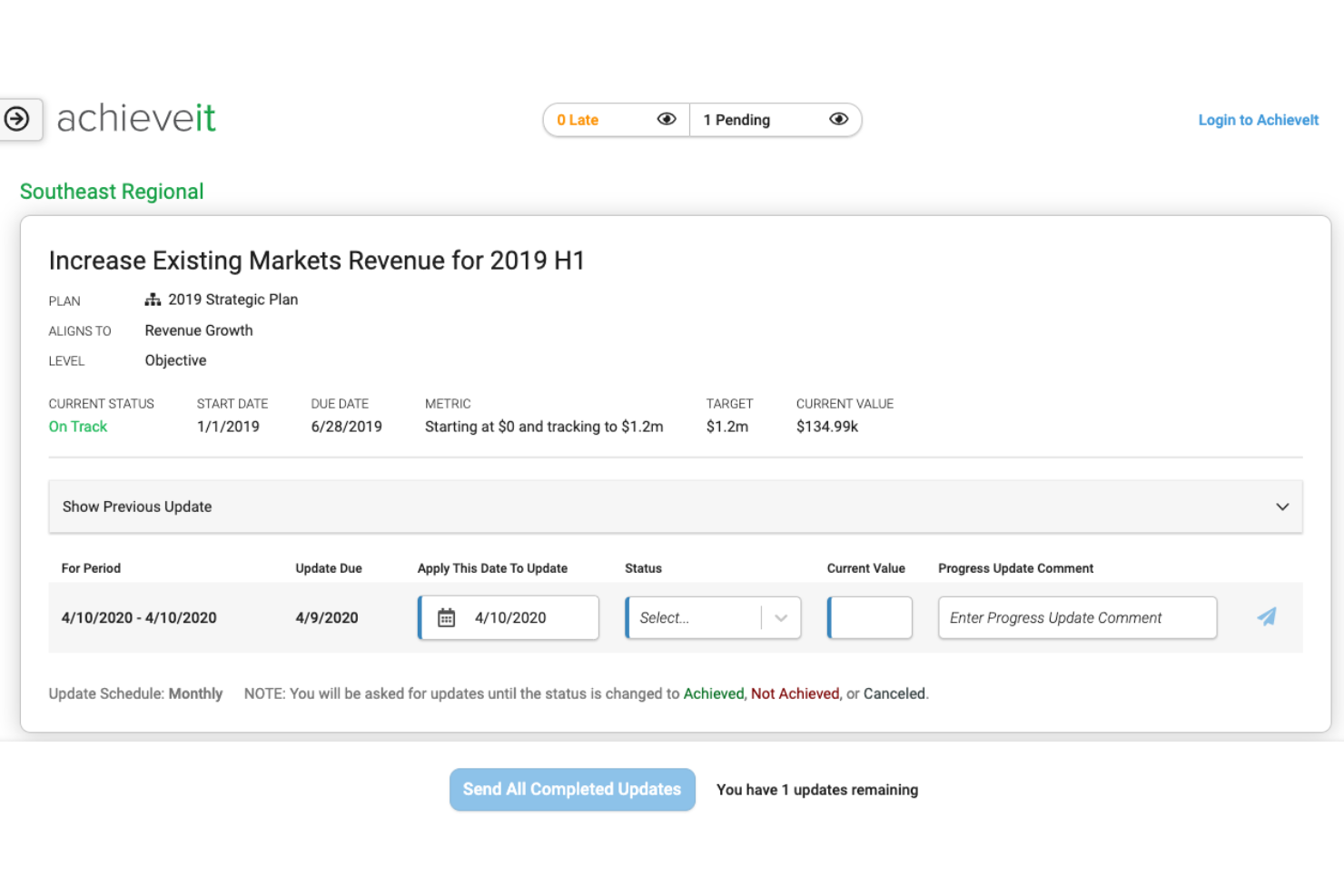Toggle the eye icon for pending updates
This screenshot has height=896, width=1344.
(x=838, y=119)
